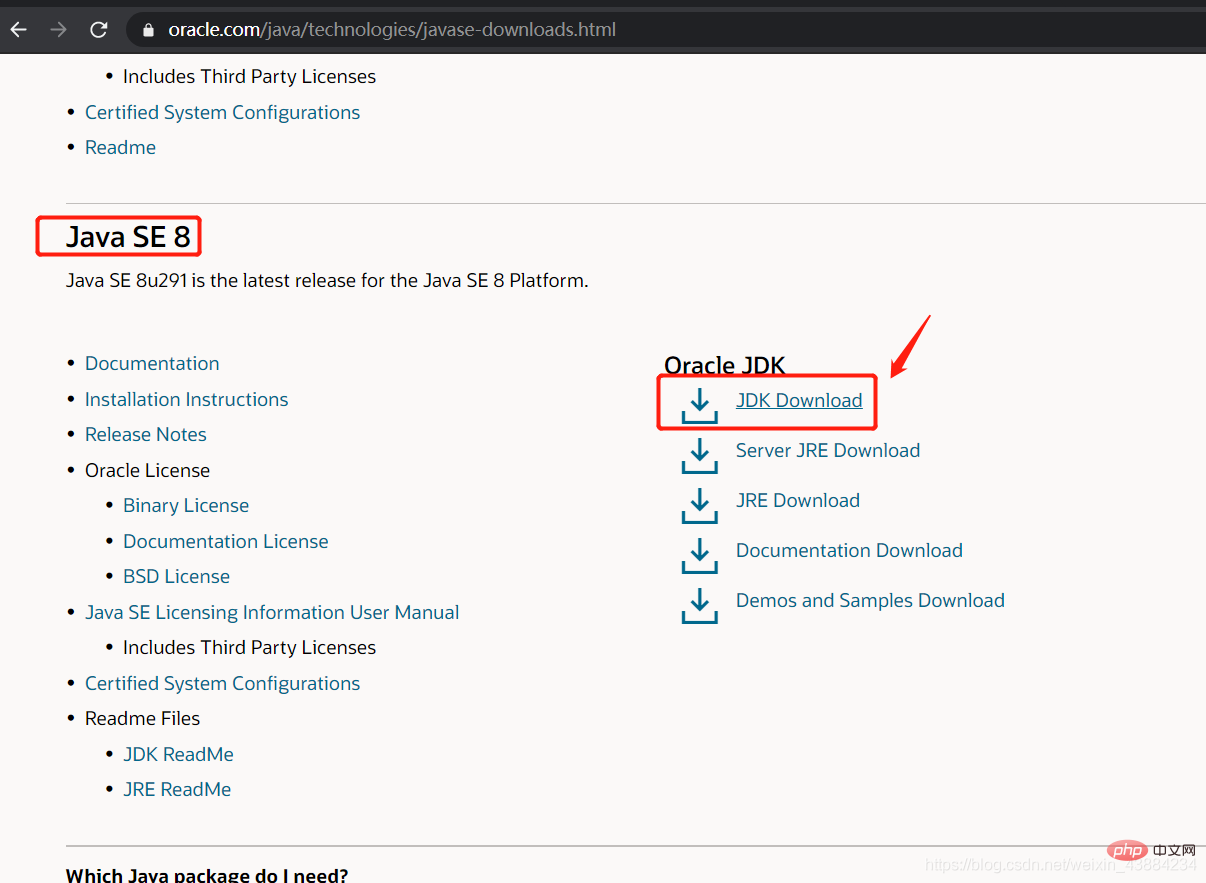The image size is (1206, 883).
Task: Click the Java SE 8 heading
Action: point(128,237)
